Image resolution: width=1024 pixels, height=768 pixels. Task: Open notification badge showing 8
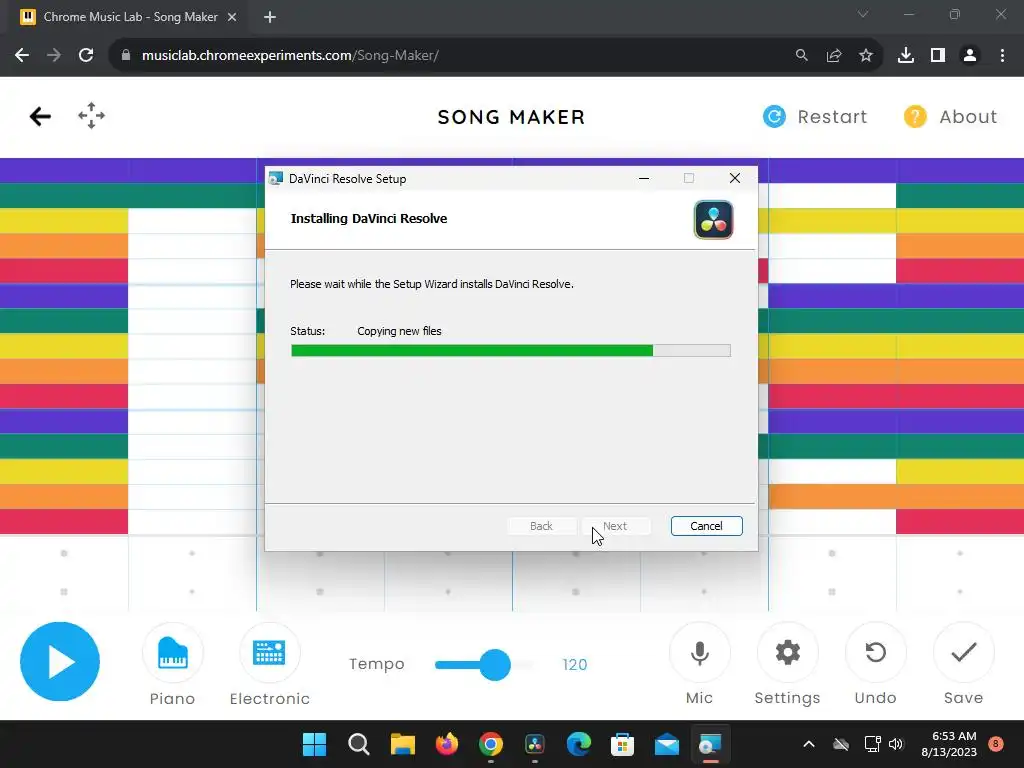click(995, 744)
